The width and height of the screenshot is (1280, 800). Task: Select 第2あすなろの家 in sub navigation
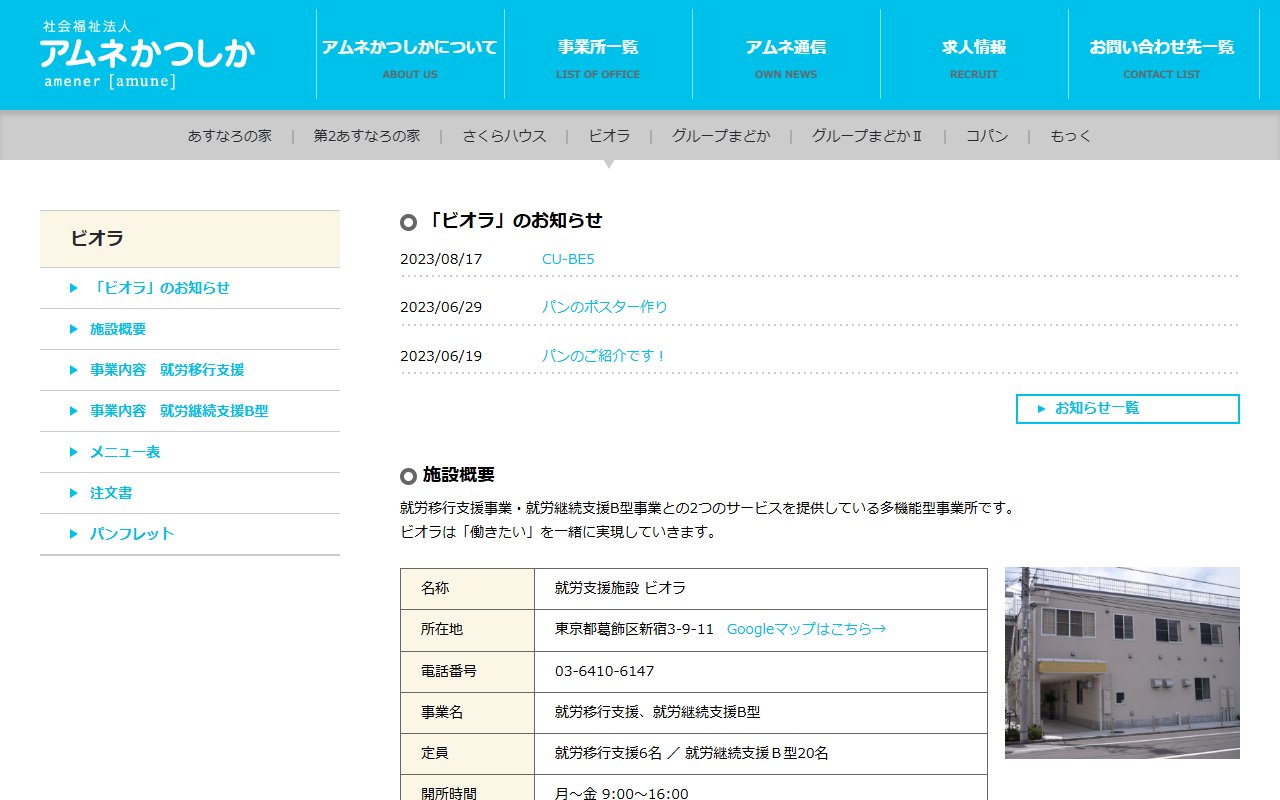tap(367, 136)
